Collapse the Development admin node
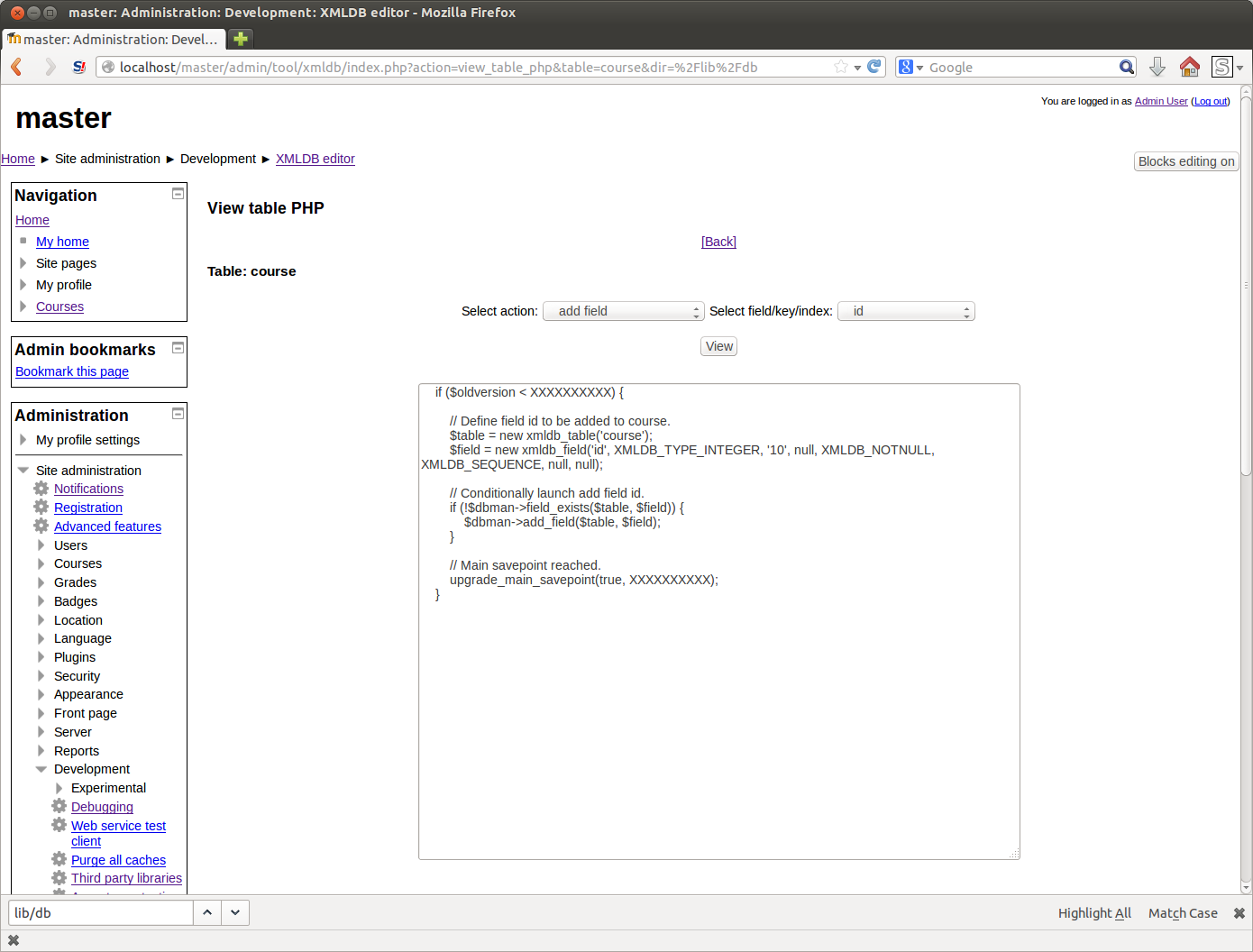 click(41, 769)
